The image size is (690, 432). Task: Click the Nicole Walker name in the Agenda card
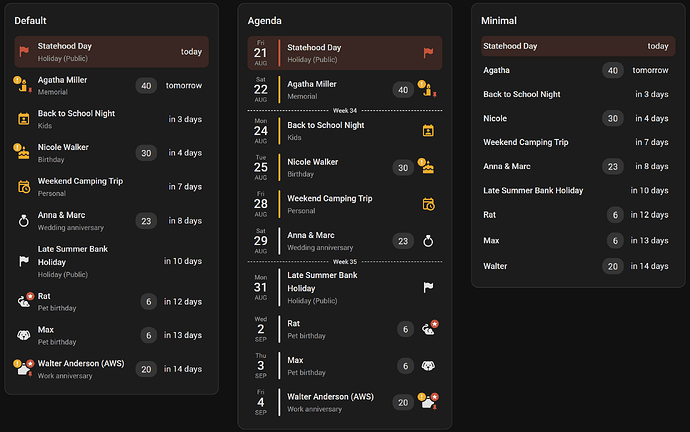coord(312,162)
